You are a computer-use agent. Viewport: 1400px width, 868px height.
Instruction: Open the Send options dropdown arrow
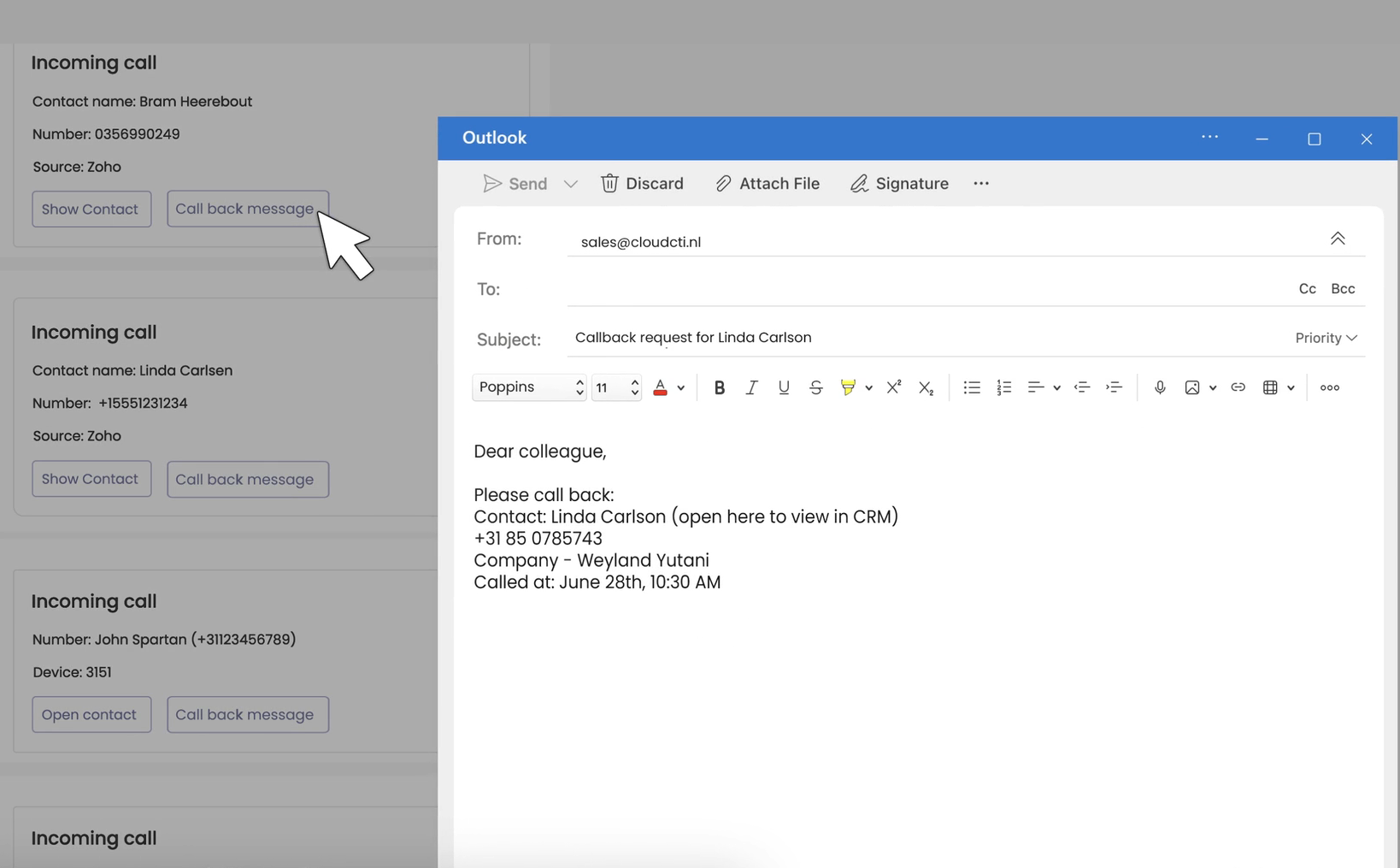(571, 184)
